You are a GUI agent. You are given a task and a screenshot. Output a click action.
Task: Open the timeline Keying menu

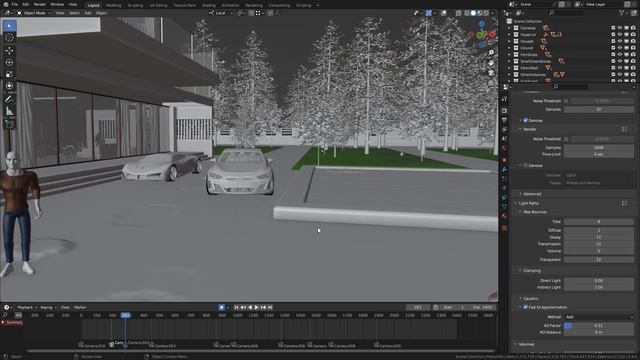47,307
